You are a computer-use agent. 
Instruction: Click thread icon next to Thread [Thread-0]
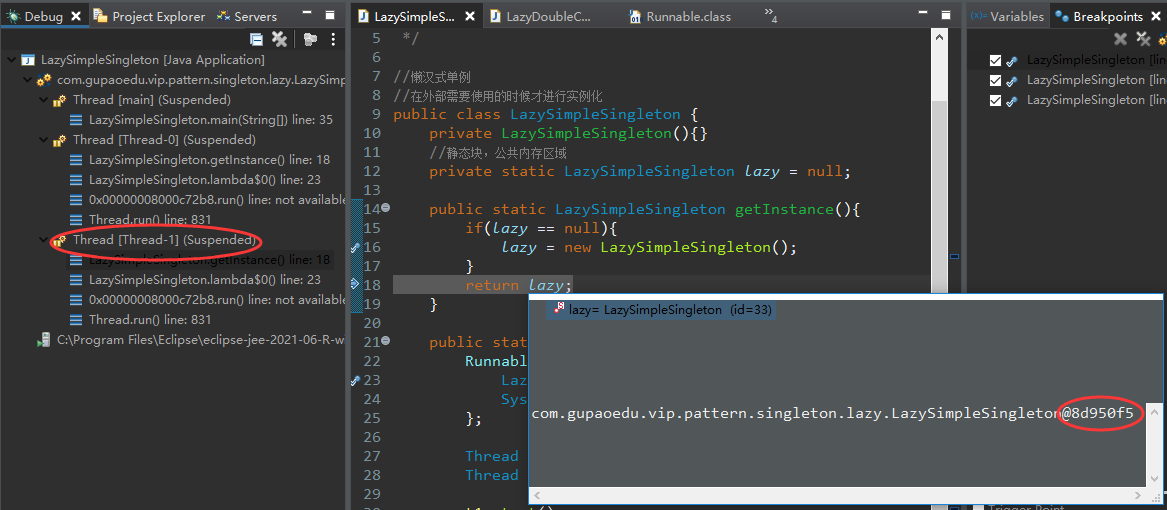pyautogui.click(x=60, y=140)
